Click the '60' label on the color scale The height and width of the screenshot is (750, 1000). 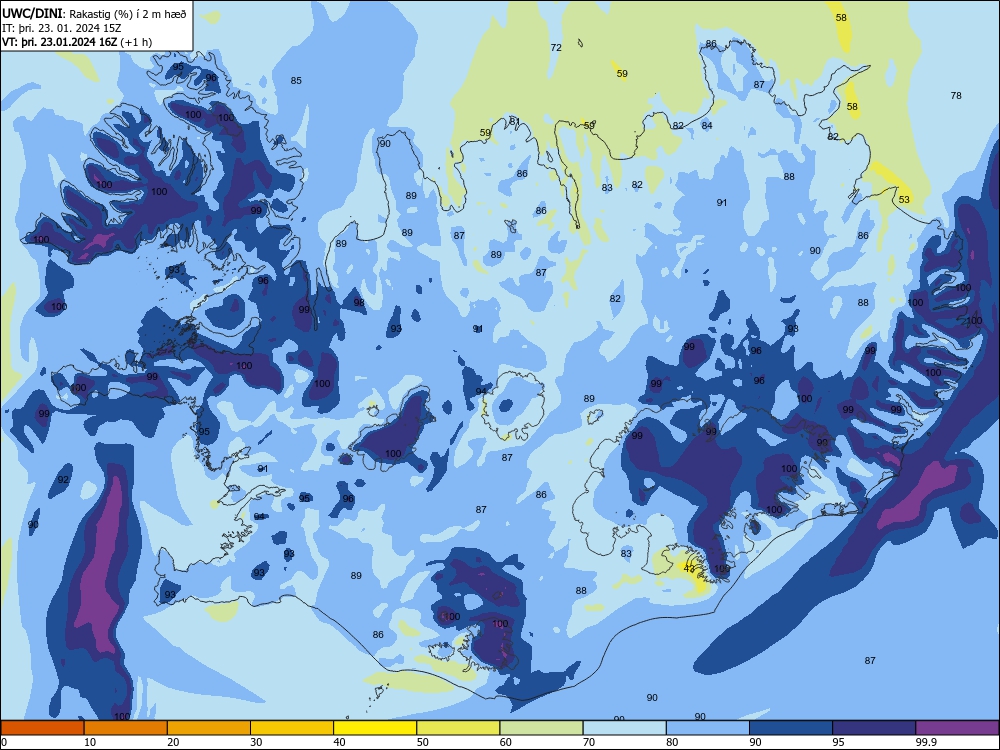[x=506, y=742]
